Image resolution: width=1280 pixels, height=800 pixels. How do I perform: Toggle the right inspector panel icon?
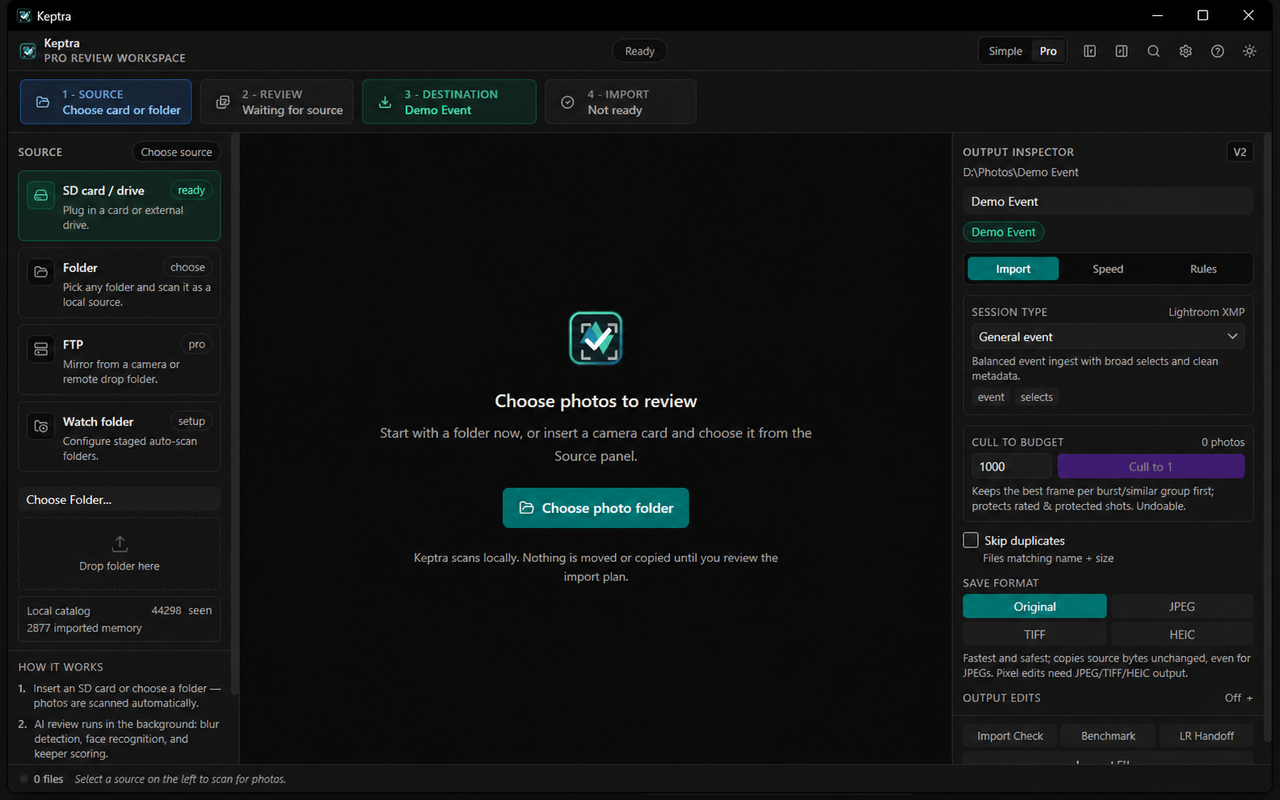[1122, 51]
